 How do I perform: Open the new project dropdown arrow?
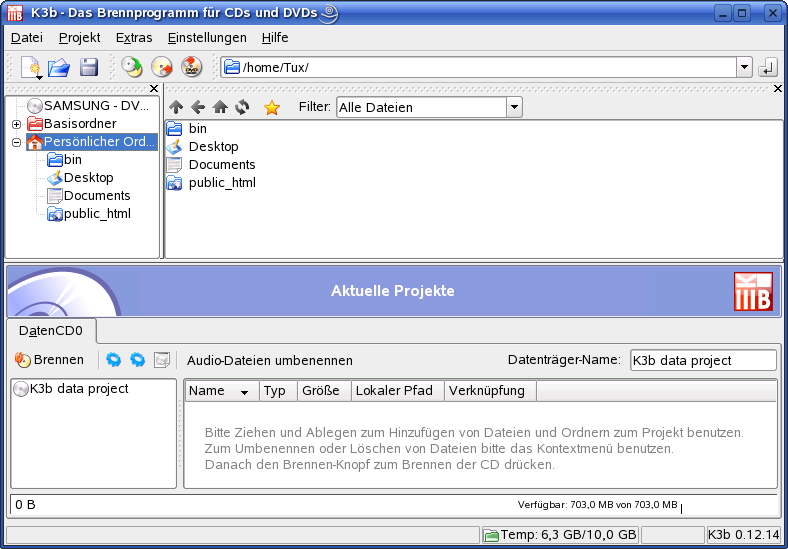pos(38,76)
